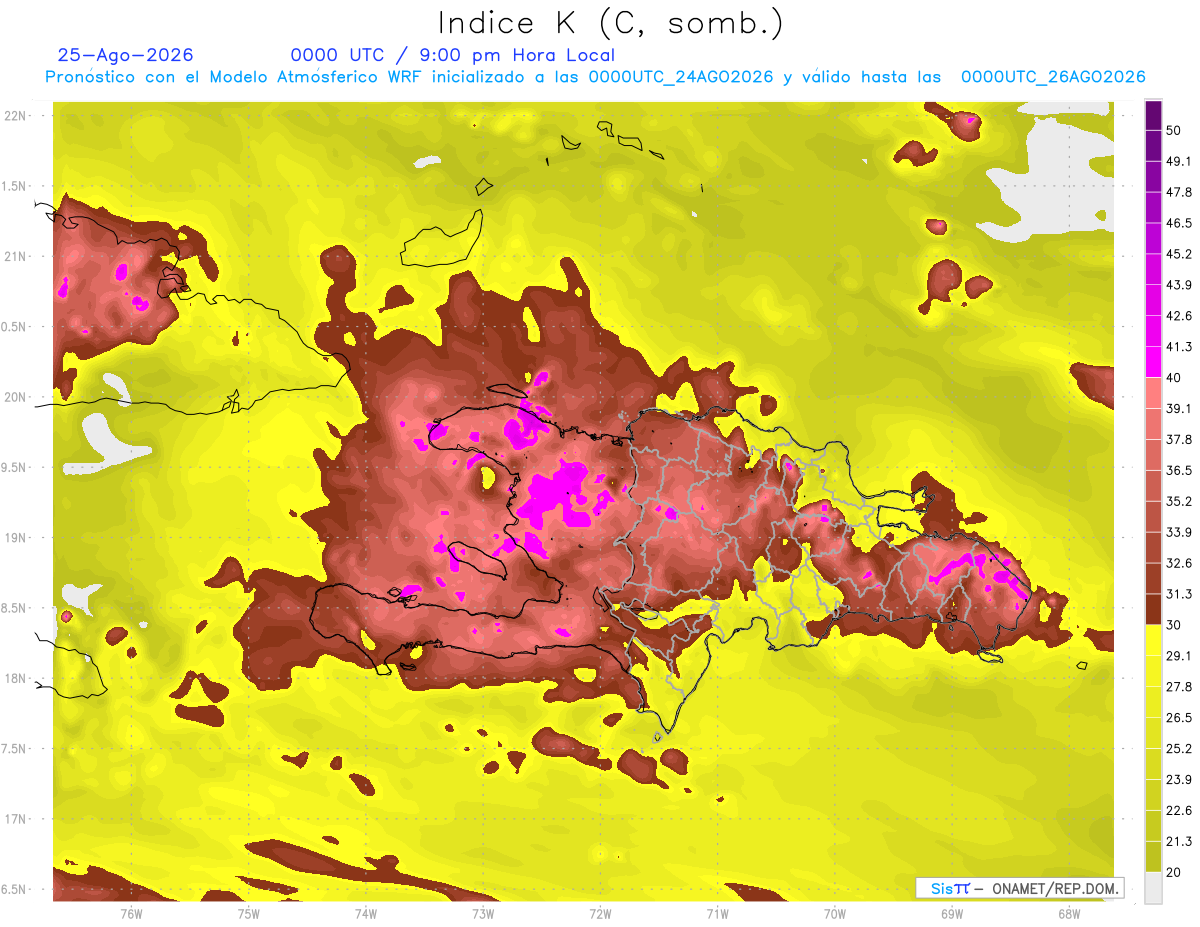The image size is (1200, 927).
Task: Click the colorbar label "37.8"
Action: 1179,439
